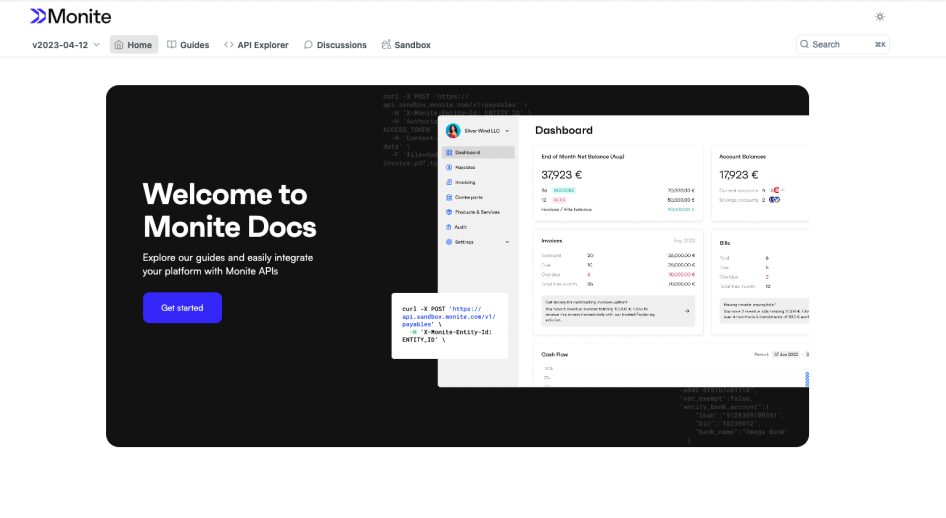Screen dimensions: 946x518
Task: Click the Monite logo
Action: click(x=71, y=16)
